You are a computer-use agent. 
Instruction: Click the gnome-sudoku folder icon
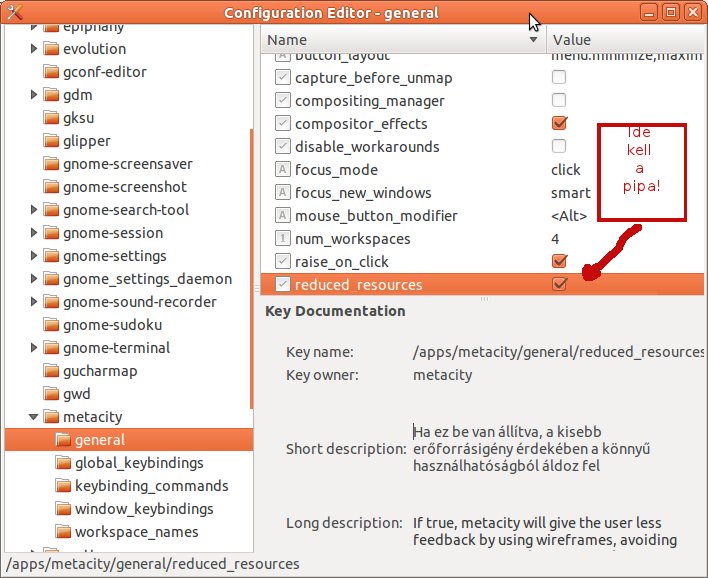pos(51,324)
